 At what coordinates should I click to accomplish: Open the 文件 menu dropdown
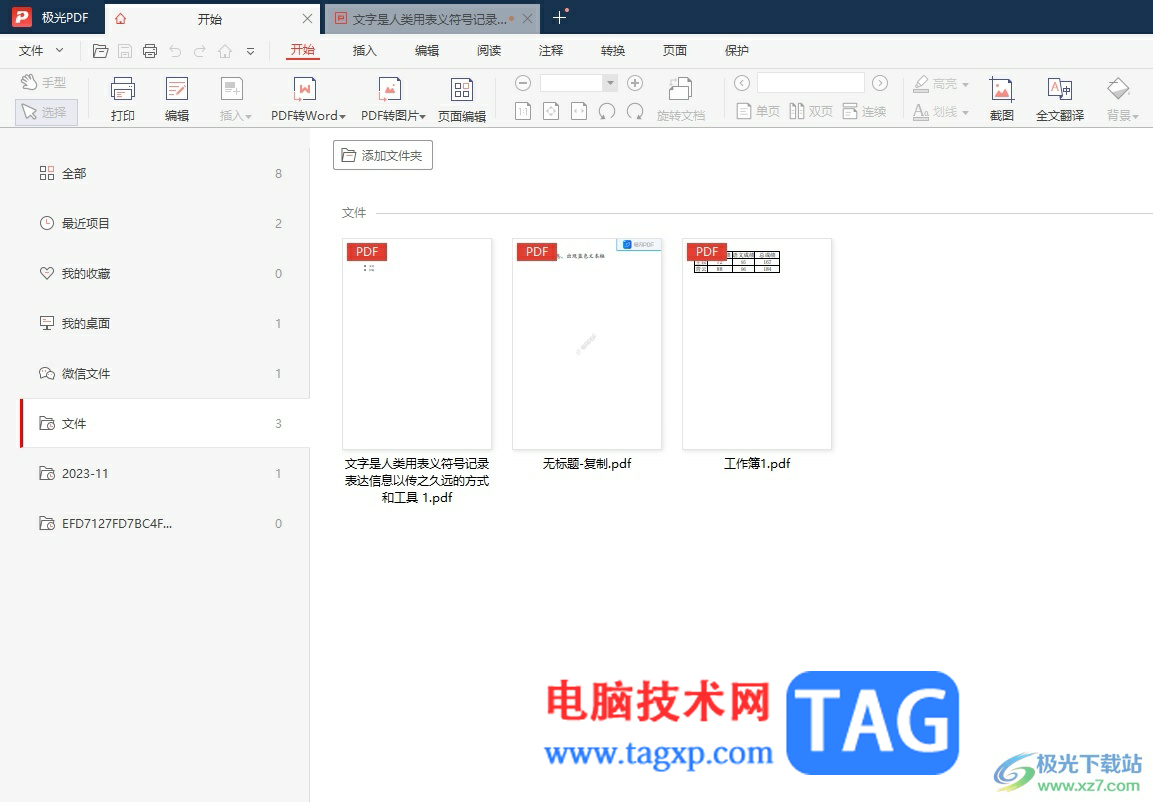pos(41,51)
